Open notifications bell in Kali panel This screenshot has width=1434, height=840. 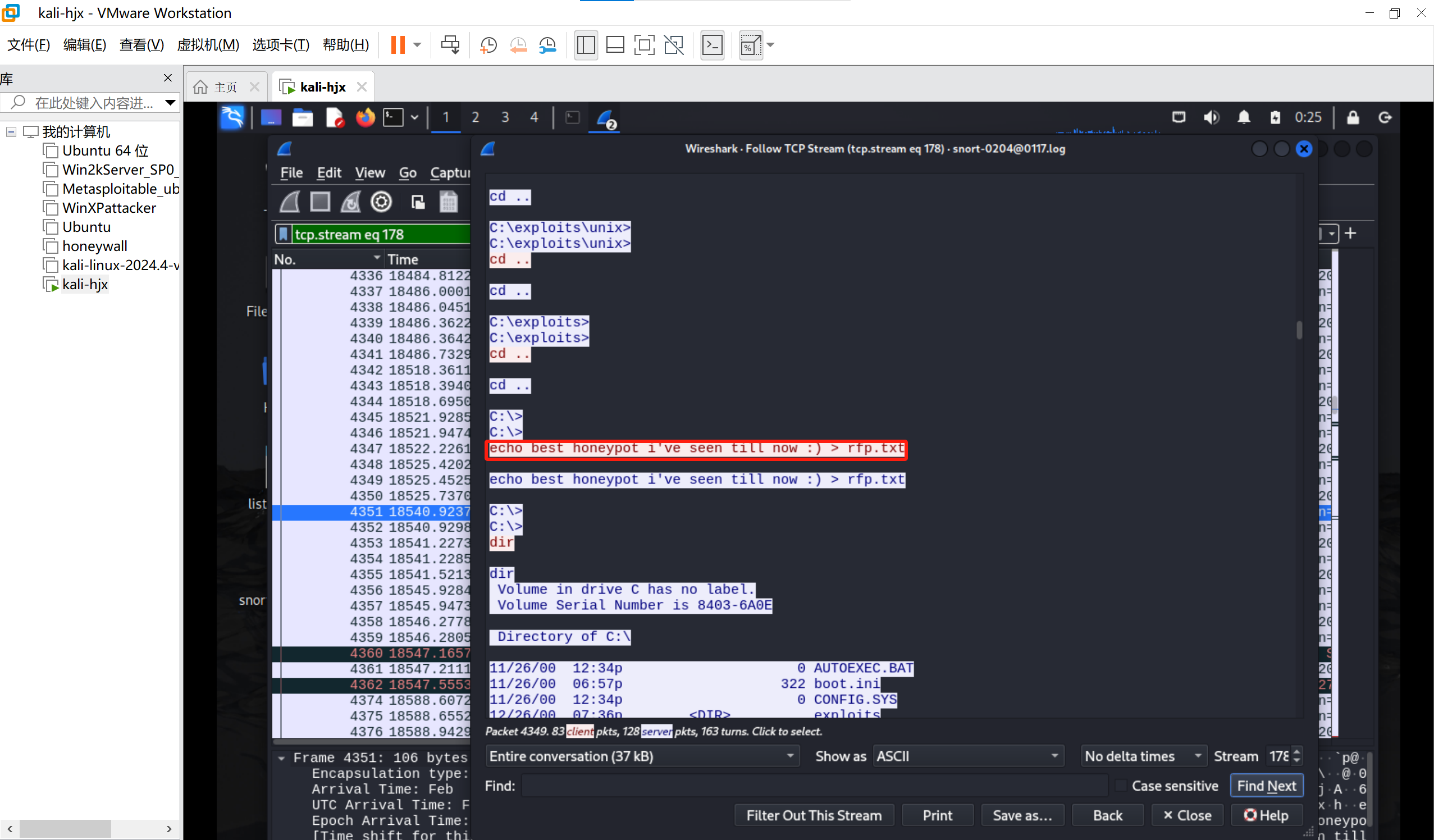pos(1243,117)
